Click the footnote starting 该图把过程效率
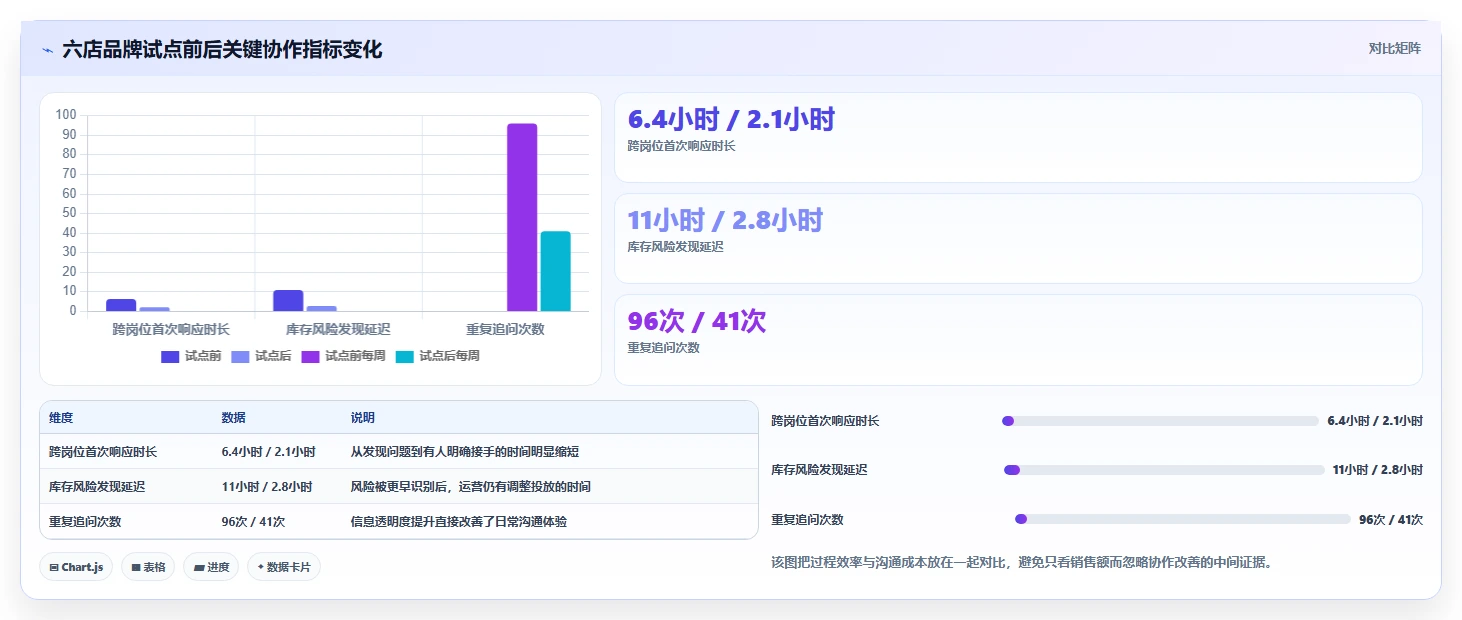 [1021, 563]
